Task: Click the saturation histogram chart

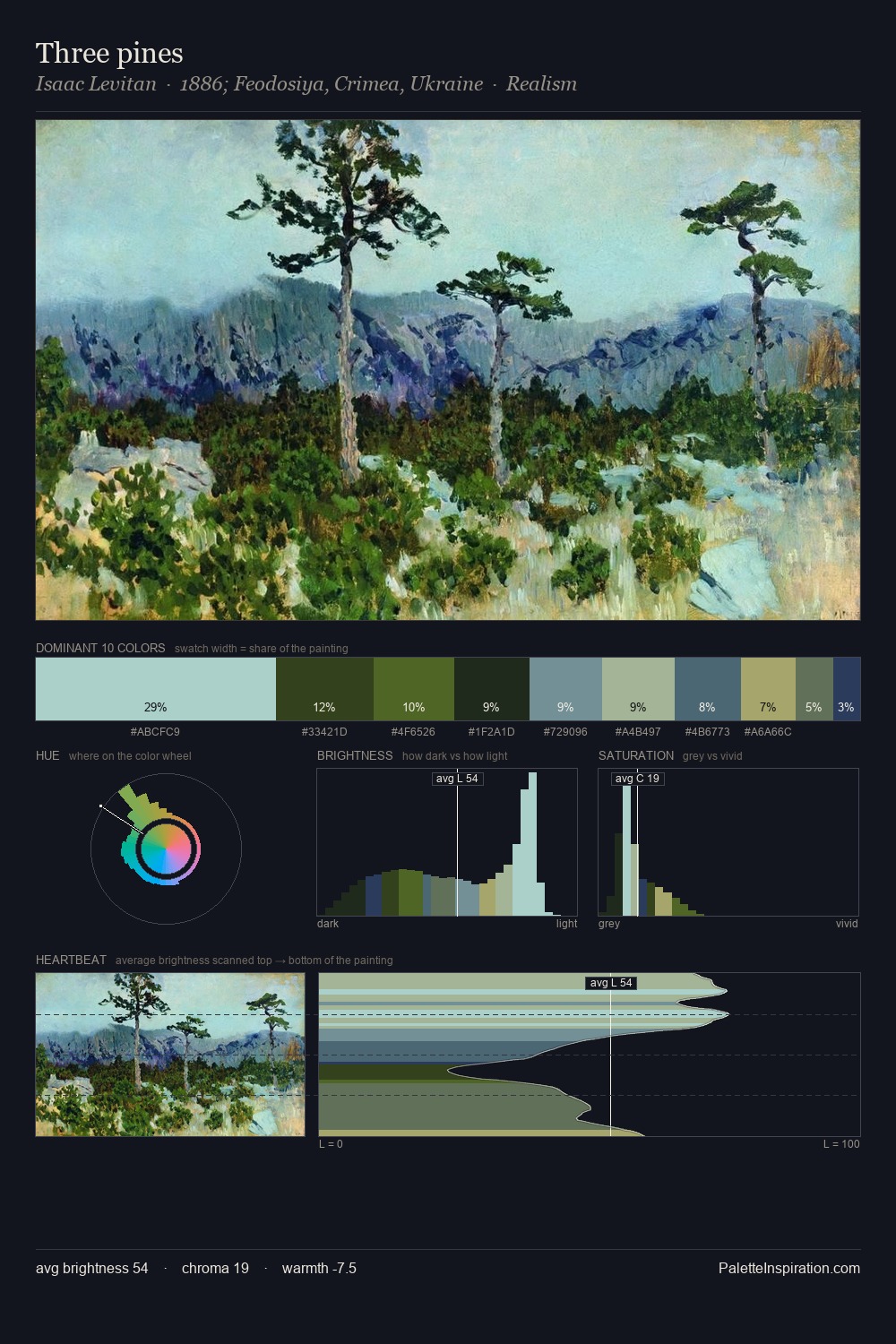Action: (728, 842)
